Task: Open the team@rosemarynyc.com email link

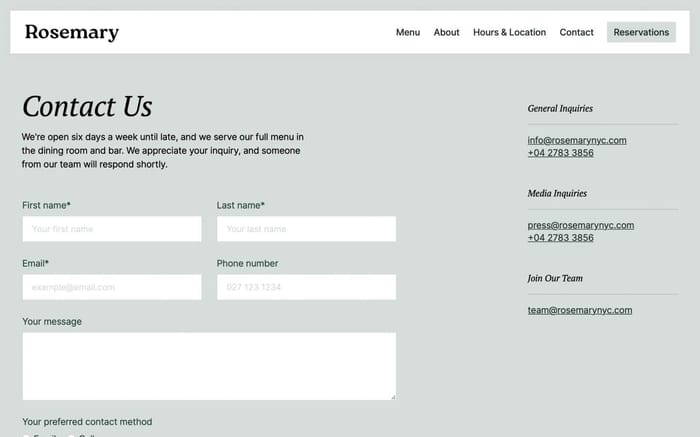Action: click(579, 310)
